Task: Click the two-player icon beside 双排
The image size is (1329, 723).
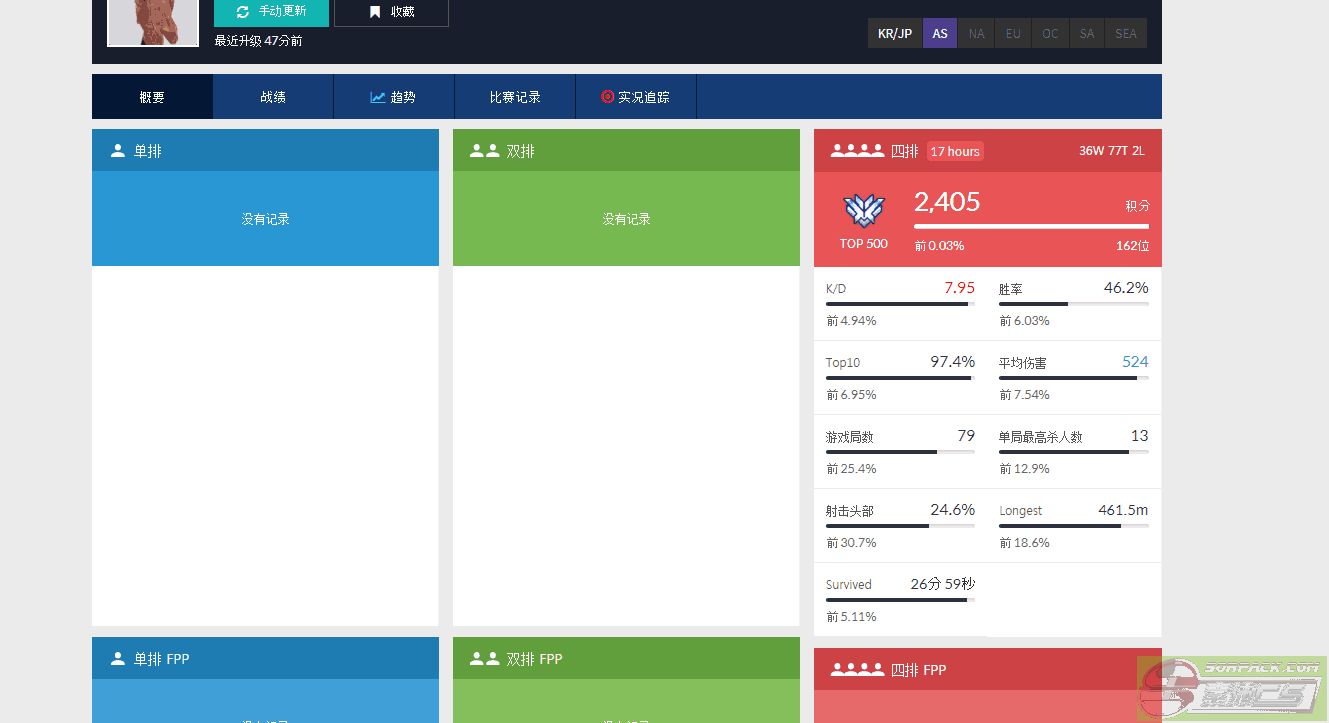Action: click(x=484, y=151)
